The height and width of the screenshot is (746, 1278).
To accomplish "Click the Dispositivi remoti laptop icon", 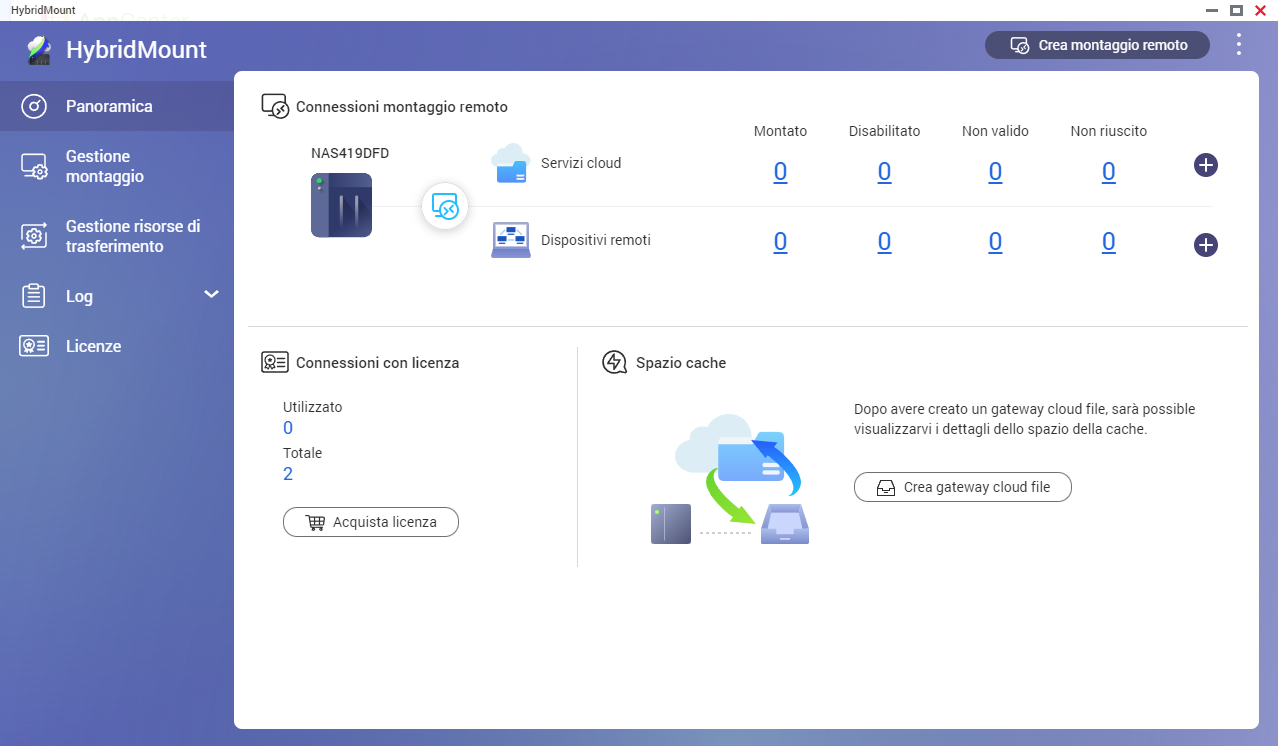I will [x=511, y=241].
